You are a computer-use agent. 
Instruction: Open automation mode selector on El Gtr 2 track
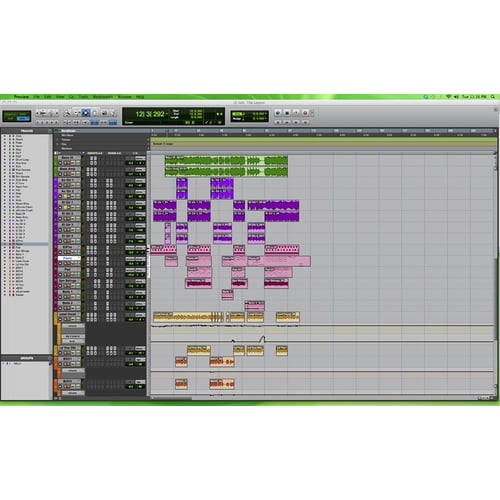[x=78, y=219]
